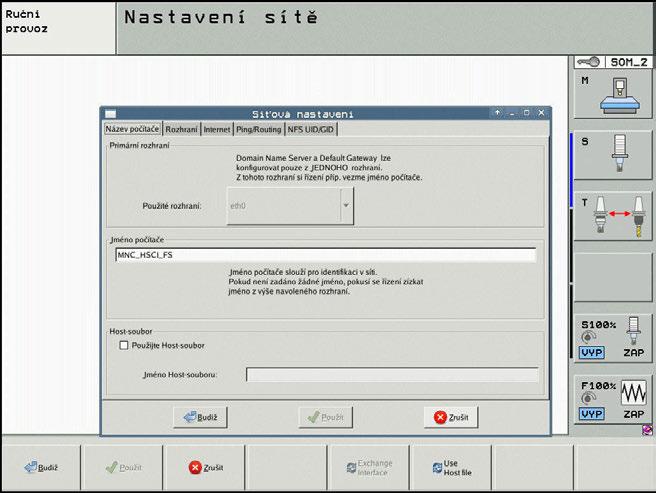Click the Ruční provoz mode label
656x493 pixels.
[26, 21]
